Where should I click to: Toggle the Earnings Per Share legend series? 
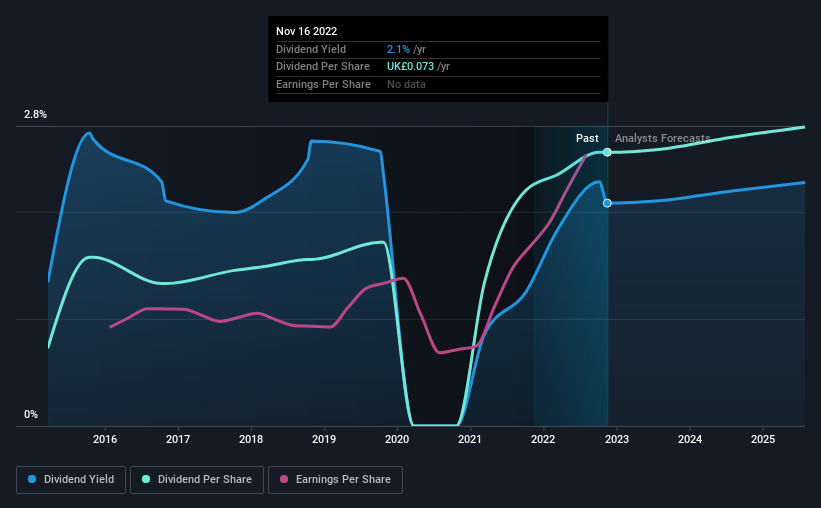(336, 480)
